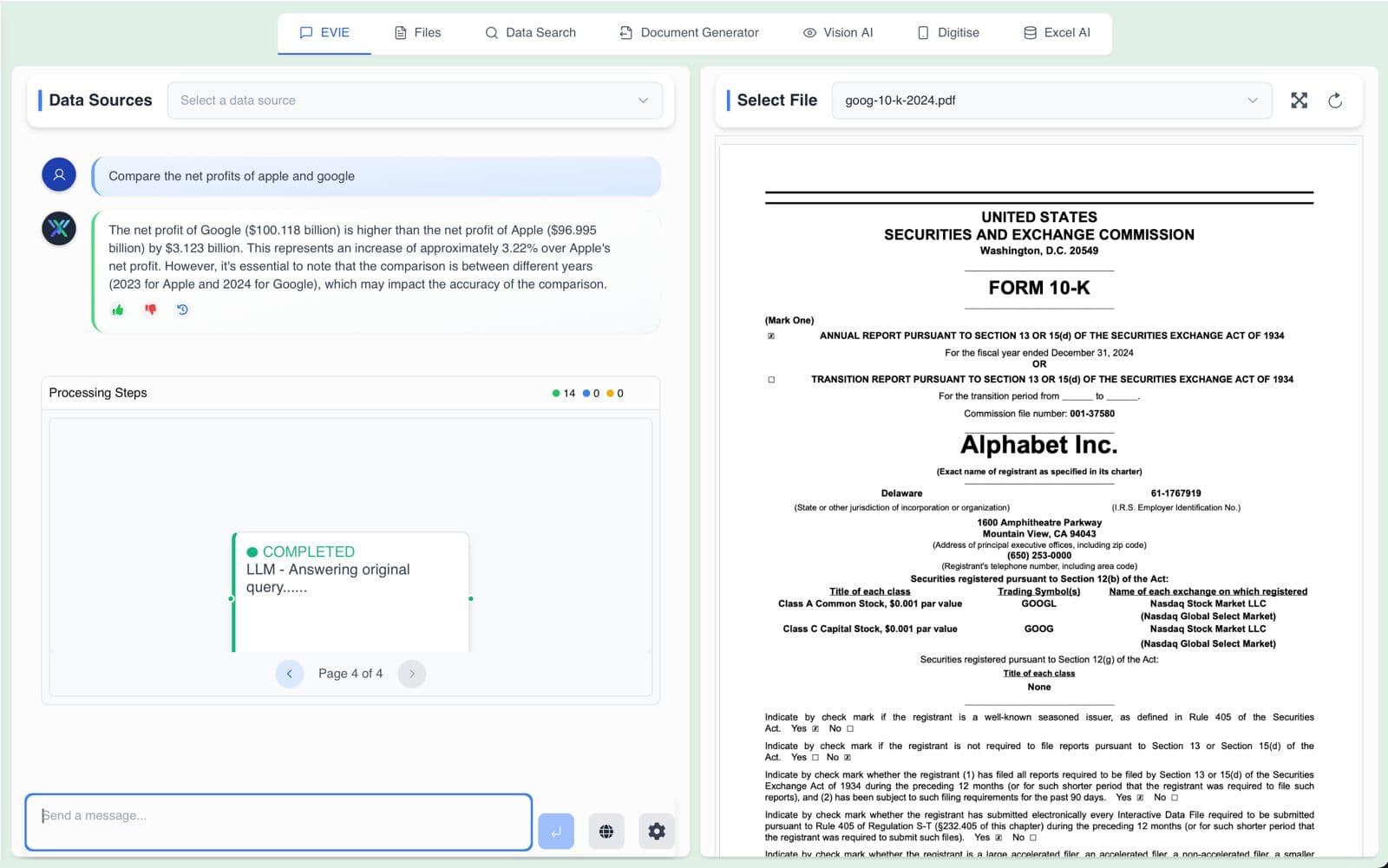Switch to the Digitise tab
Viewport: 1388px width, 868px height.
(x=947, y=33)
